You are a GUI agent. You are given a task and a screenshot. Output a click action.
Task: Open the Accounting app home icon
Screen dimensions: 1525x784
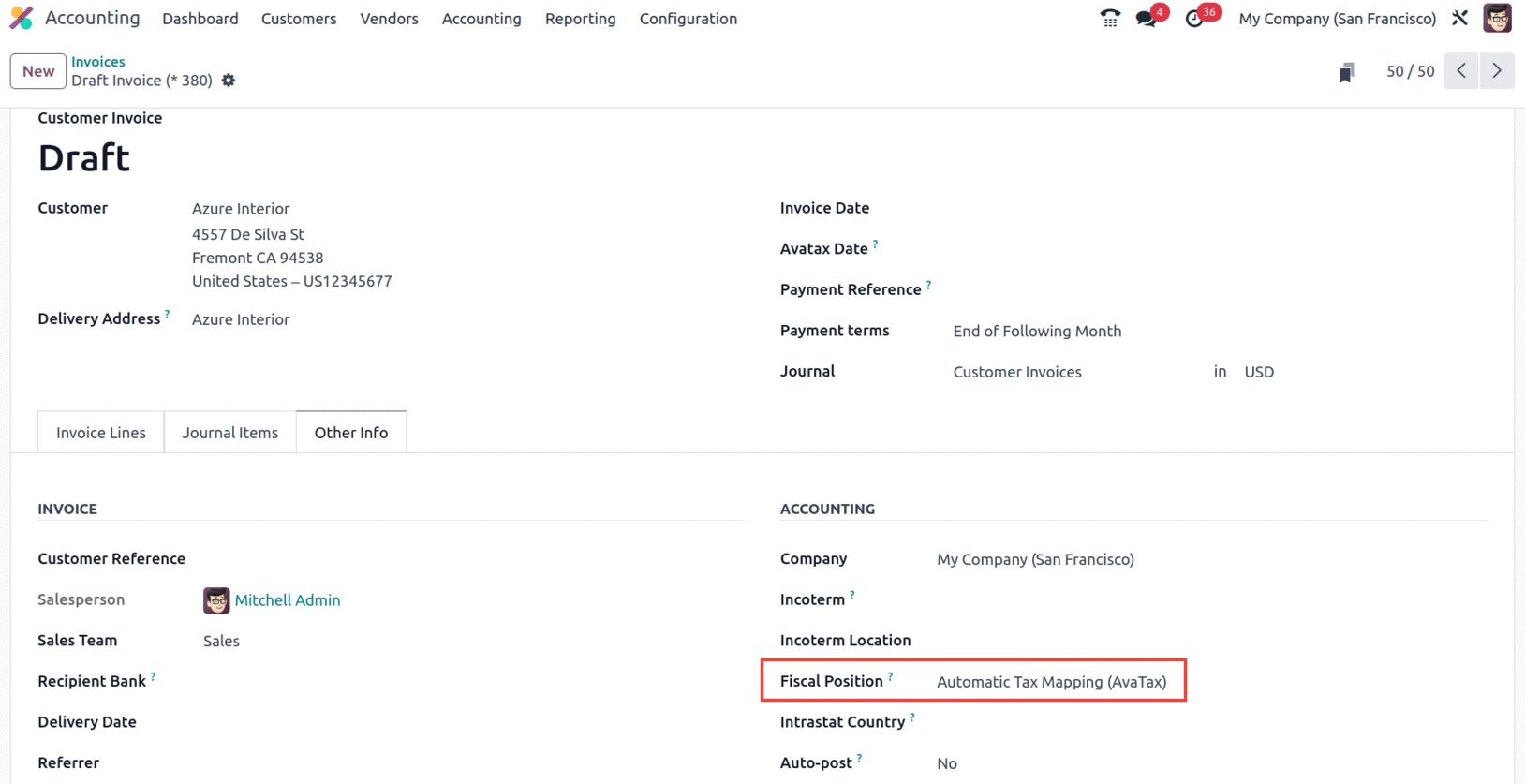[x=22, y=18]
